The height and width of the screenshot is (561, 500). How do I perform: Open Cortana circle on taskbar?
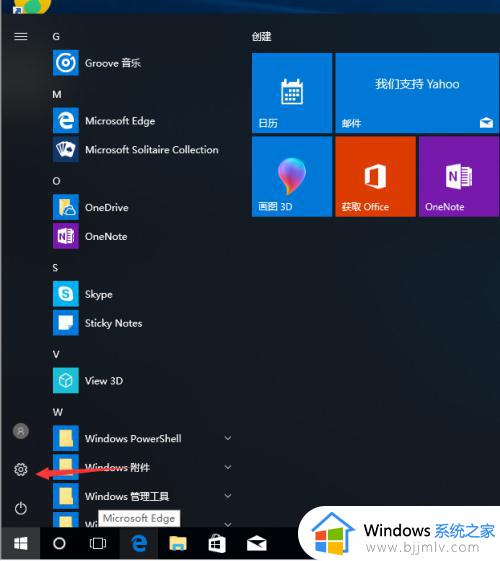tap(59, 544)
